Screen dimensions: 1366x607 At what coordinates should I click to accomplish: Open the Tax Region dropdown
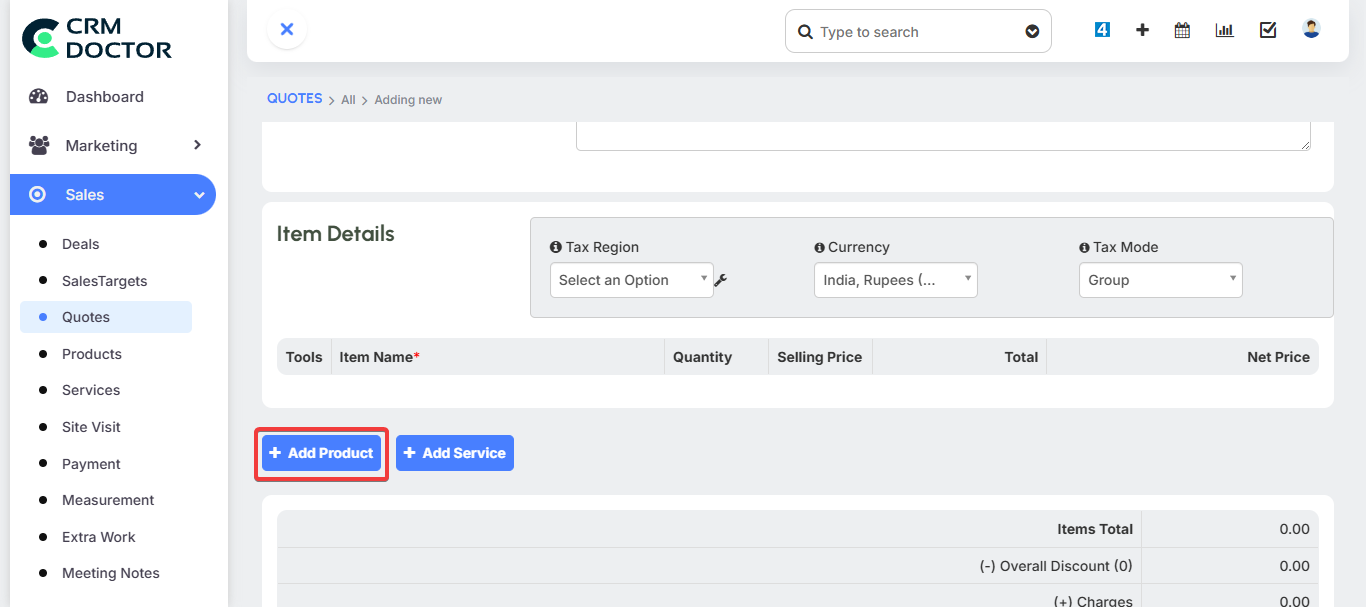[x=631, y=280]
